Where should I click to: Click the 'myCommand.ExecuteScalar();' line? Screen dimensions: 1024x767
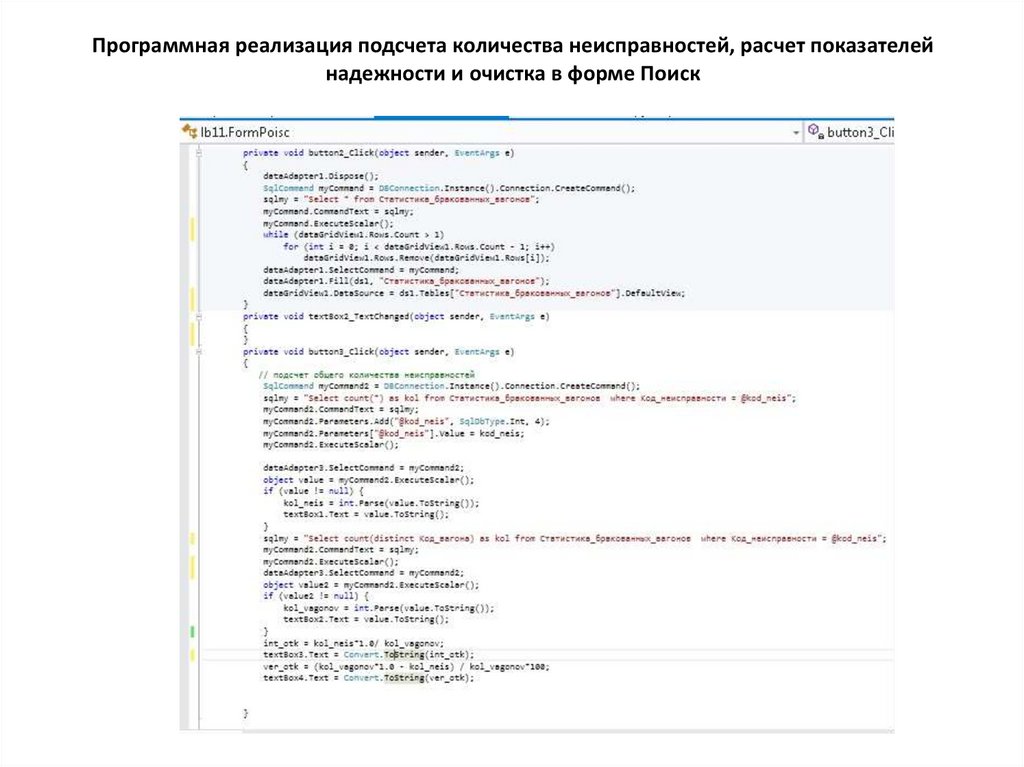coord(328,223)
